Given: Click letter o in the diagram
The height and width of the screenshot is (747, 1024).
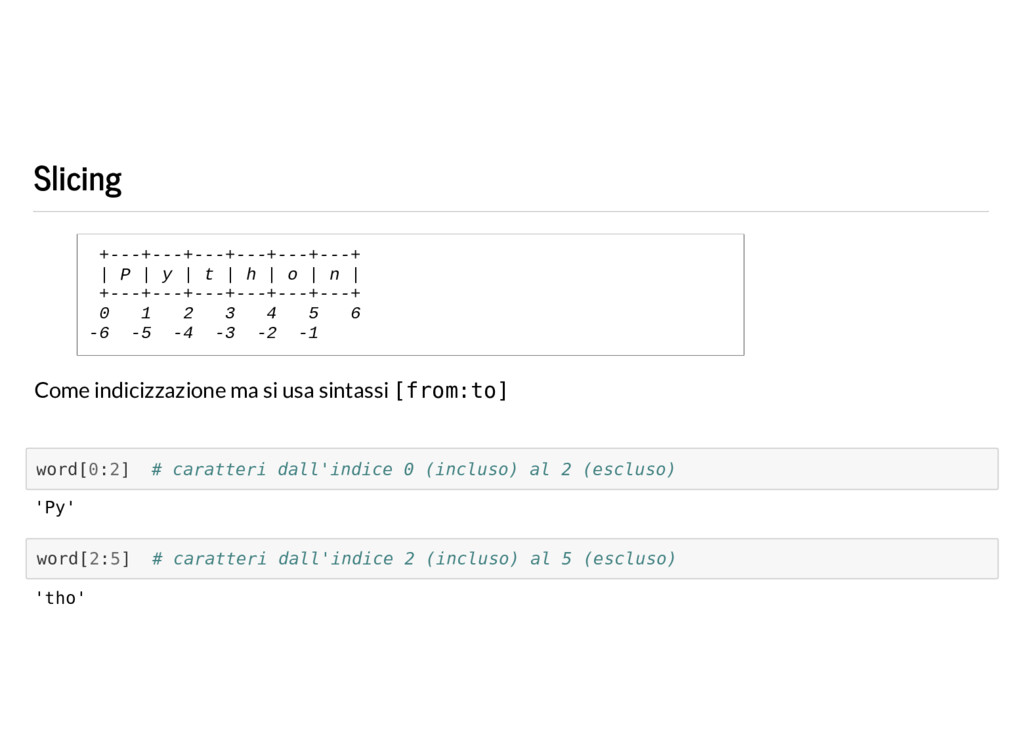Looking at the screenshot, I should [293, 275].
